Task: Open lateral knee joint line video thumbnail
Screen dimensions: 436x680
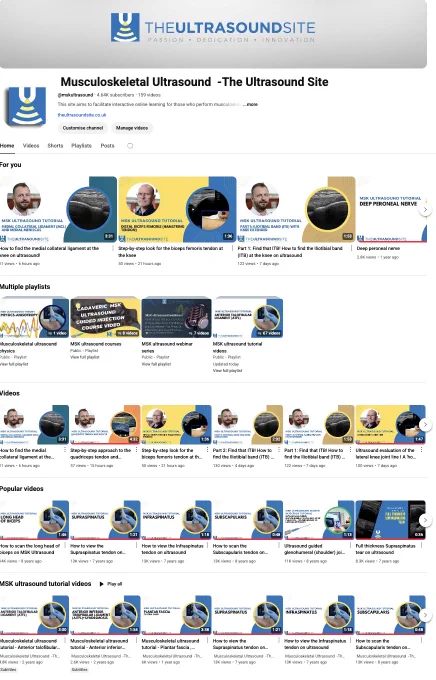Action: (x=390, y=425)
